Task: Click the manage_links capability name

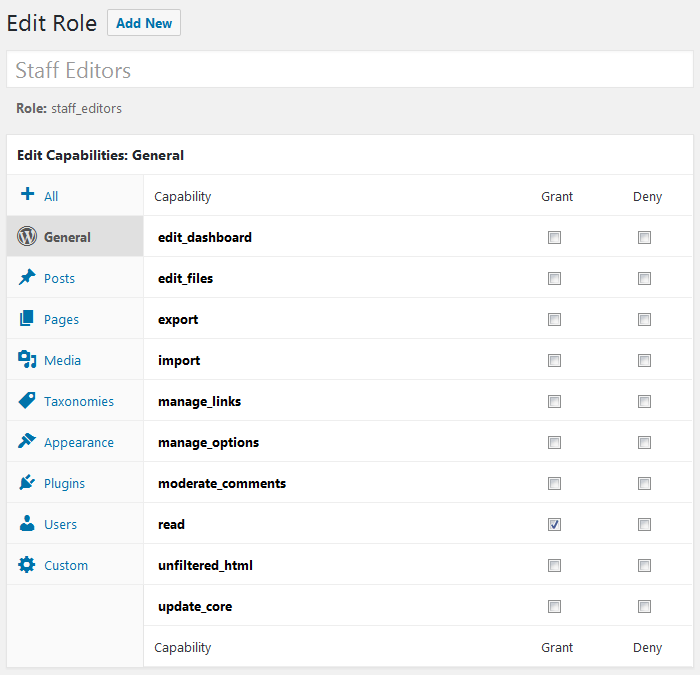Action: (199, 401)
